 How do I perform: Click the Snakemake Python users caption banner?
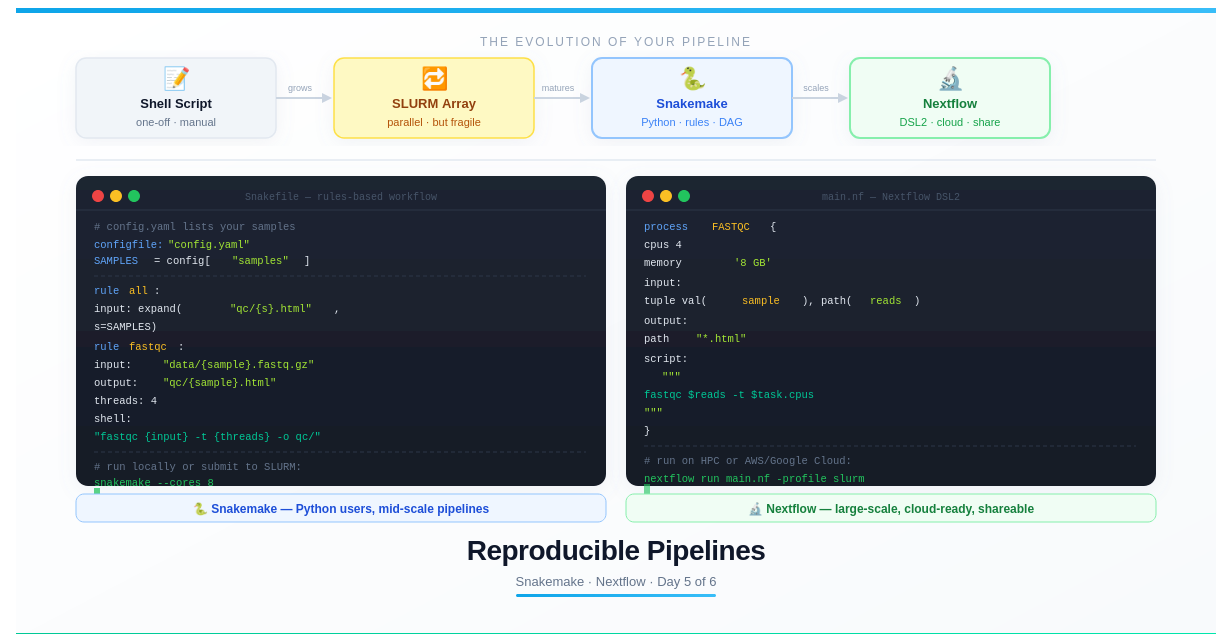click(x=341, y=508)
